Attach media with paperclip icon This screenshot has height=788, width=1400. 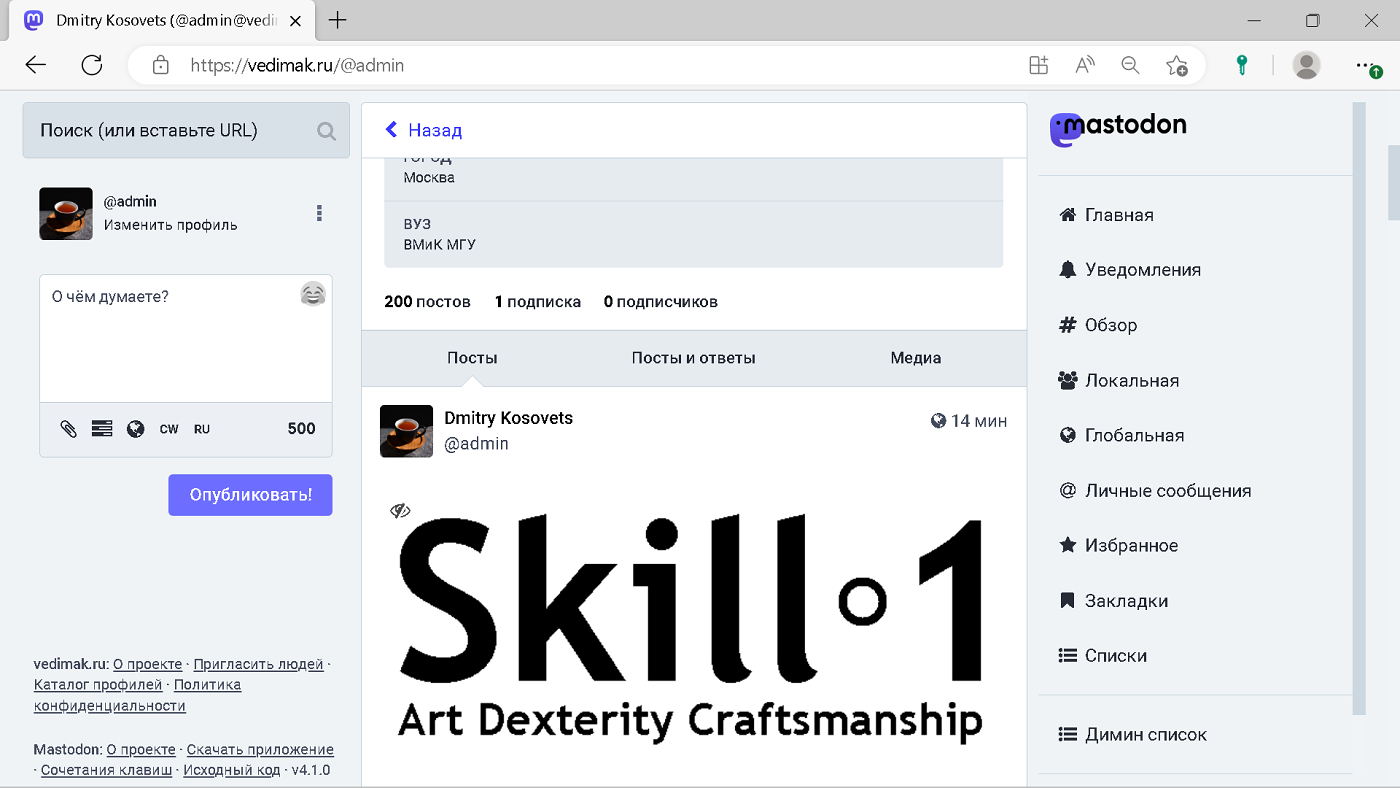click(68, 428)
